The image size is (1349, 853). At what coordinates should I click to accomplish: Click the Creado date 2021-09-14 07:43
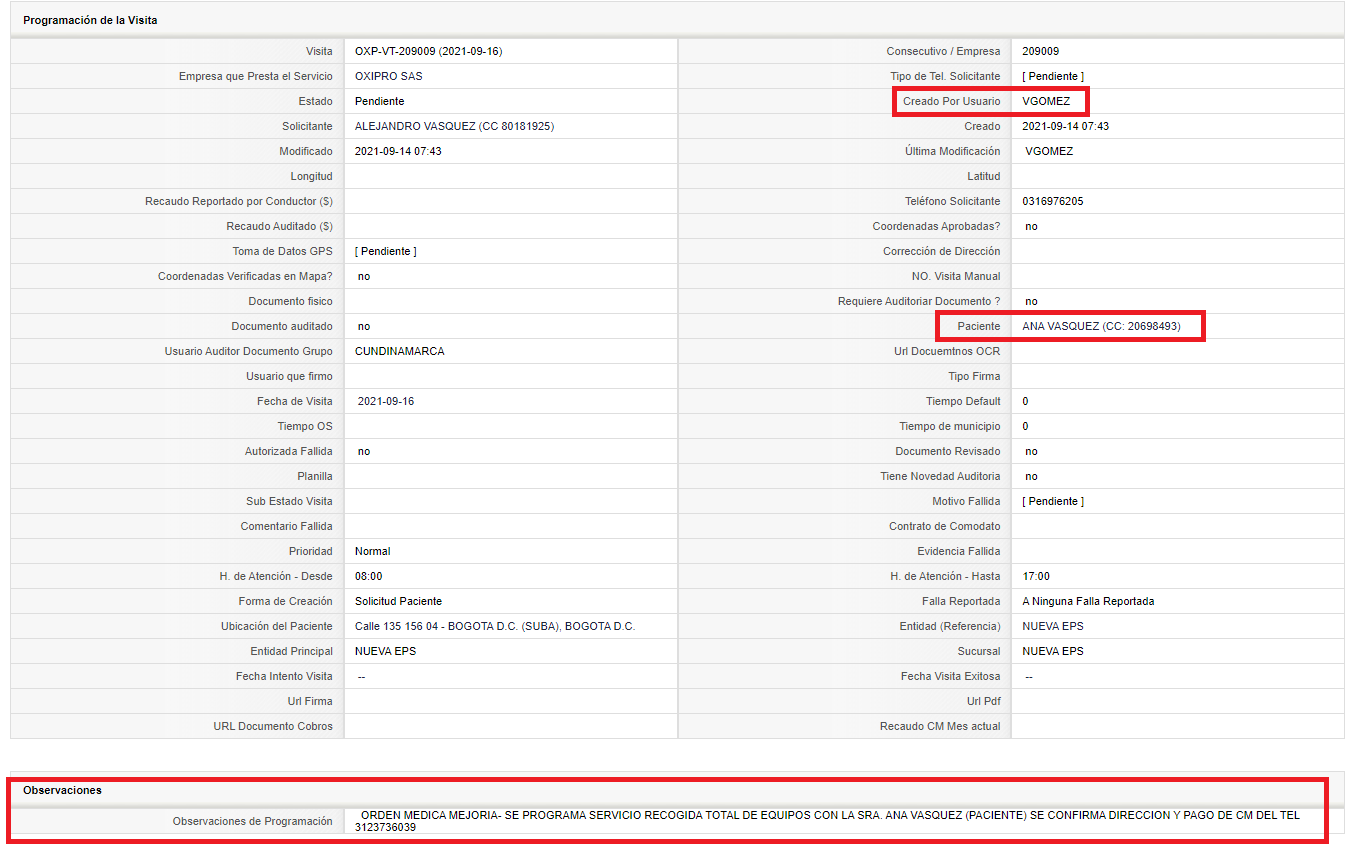point(1065,126)
